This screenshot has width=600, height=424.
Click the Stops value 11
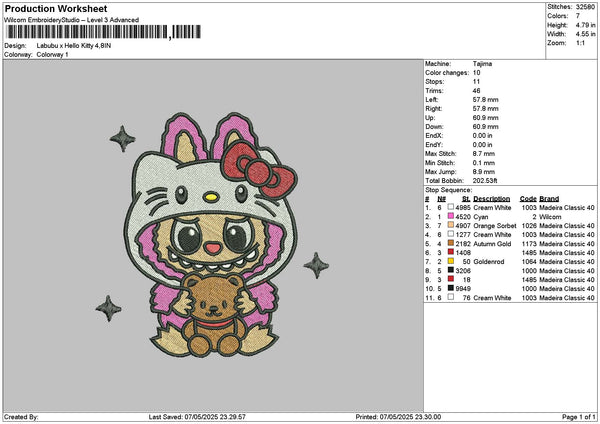coord(476,82)
